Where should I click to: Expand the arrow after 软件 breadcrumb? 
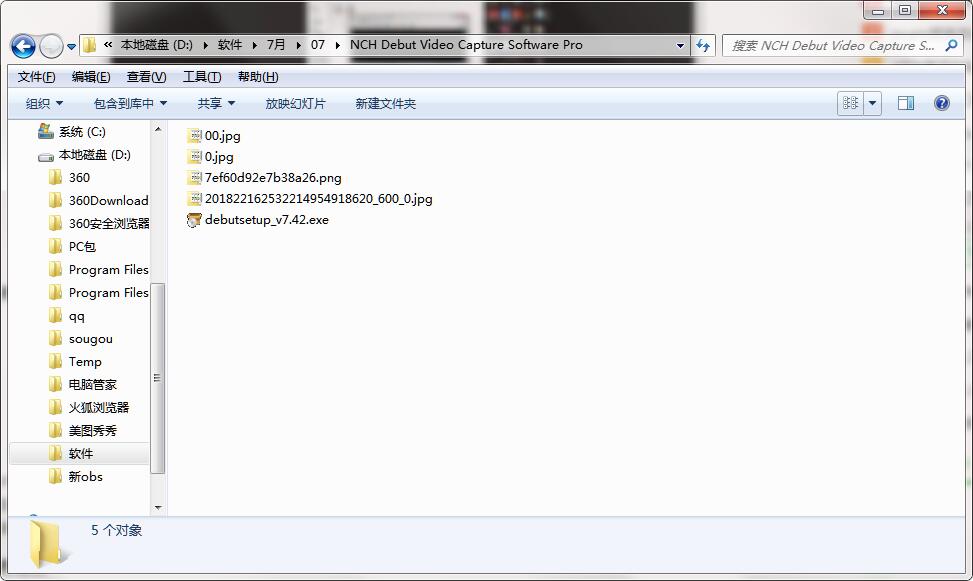(x=255, y=45)
